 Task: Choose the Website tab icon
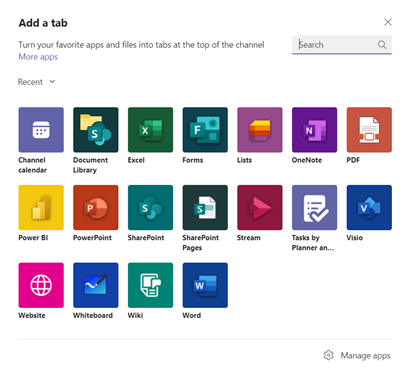click(x=41, y=285)
